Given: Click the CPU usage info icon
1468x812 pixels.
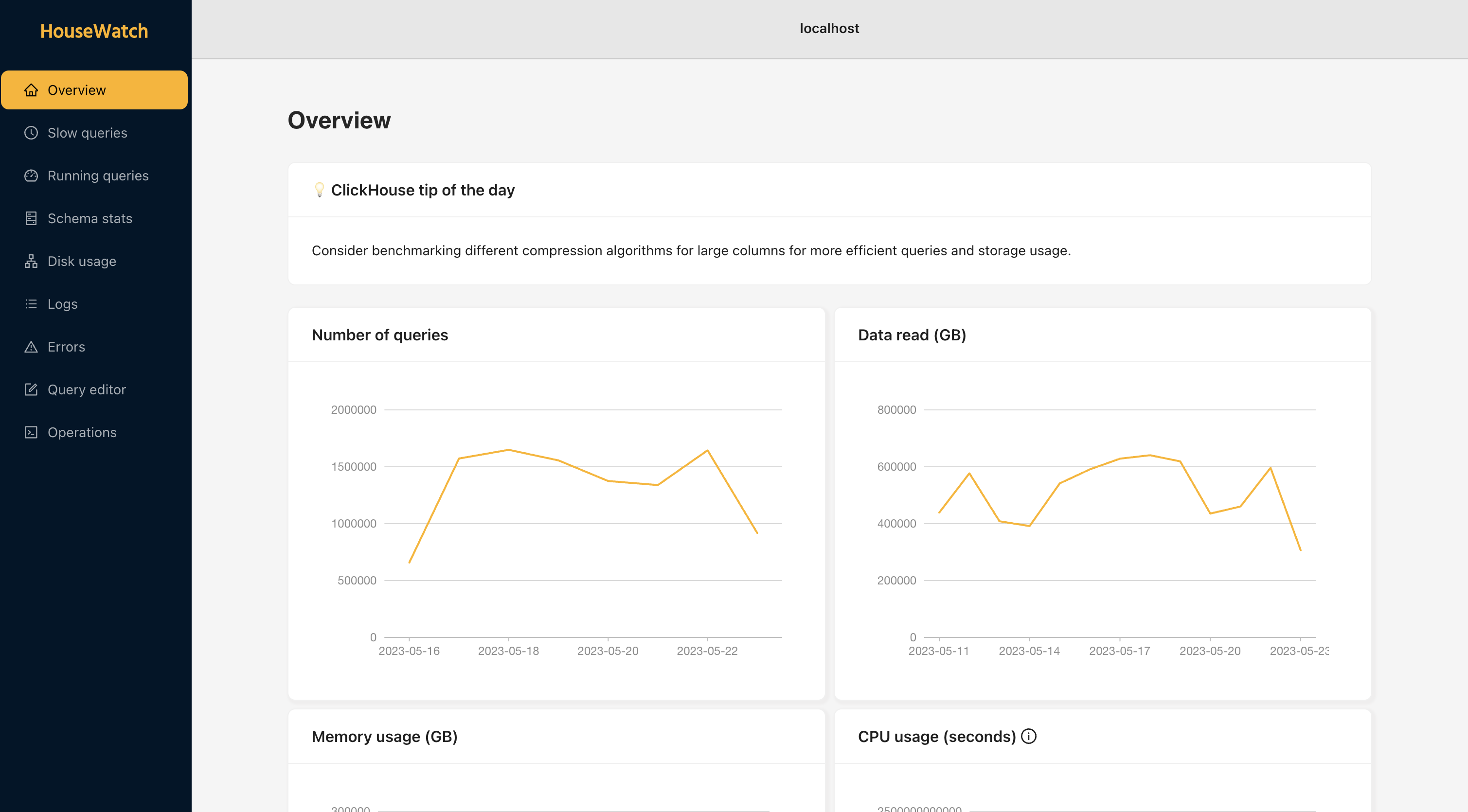Looking at the screenshot, I should pyautogui.click(x=1029, y=736).
